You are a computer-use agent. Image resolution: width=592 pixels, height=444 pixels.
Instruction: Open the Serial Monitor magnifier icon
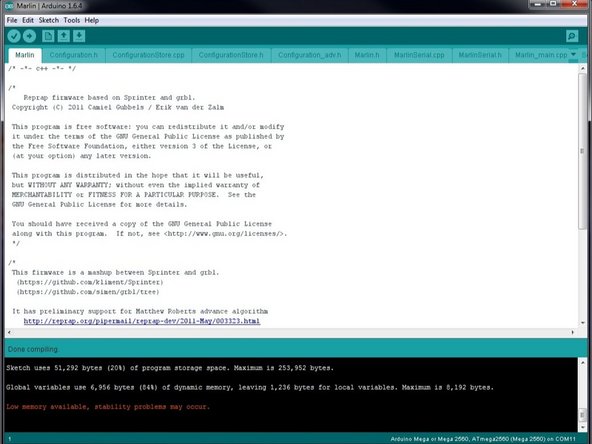point(572,36)
